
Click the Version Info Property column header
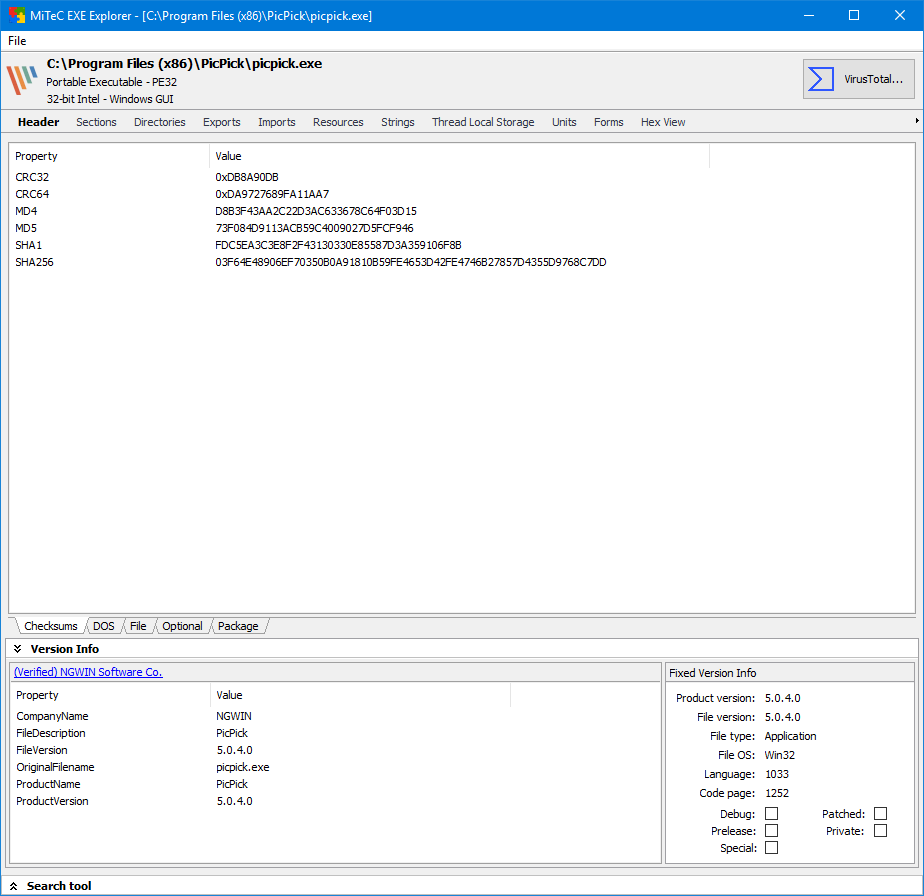coord(111,695)
